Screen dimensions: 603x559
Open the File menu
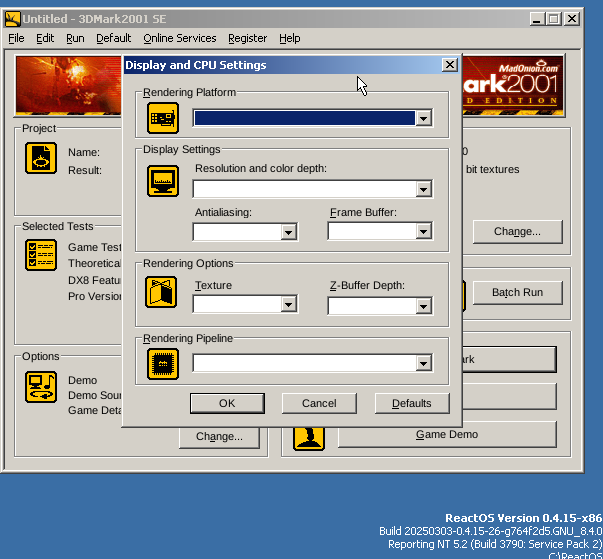click(x=16, y=38)
